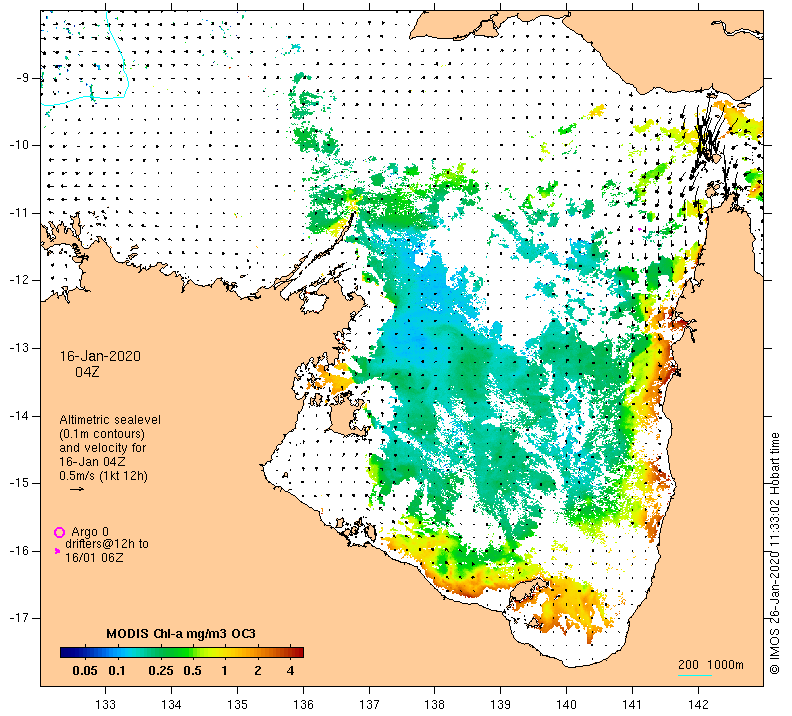Click the 142 longitude axis label
This screenshot has width=792, height=716.
pos(698,704)
